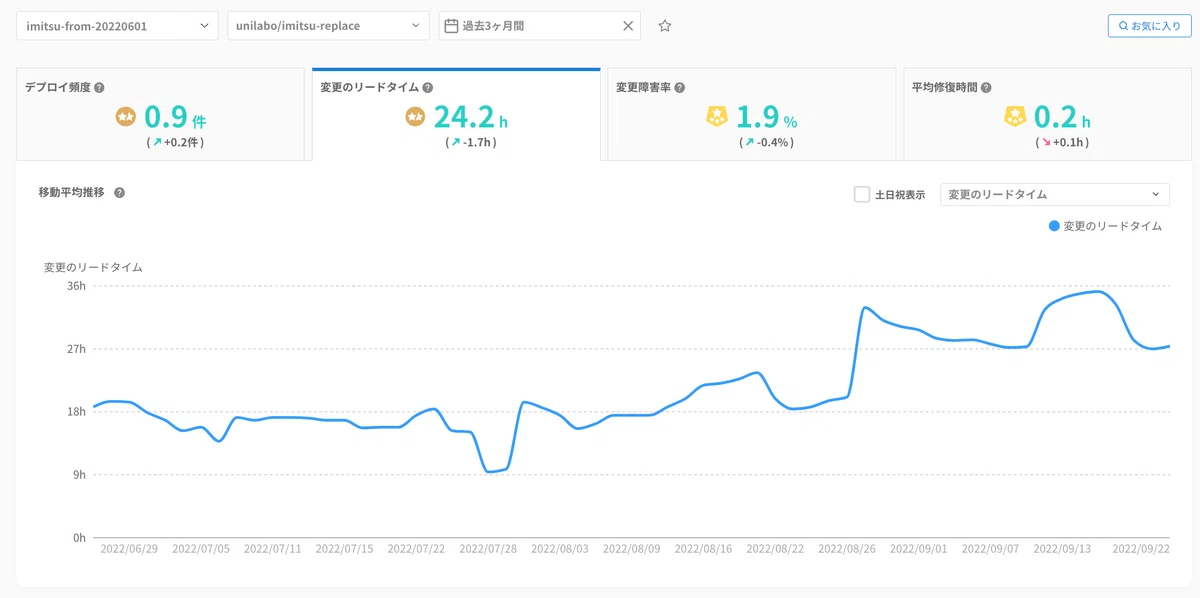Click the お気に入り button
Screen dimensions: 1200x598
click(1149, 26)
